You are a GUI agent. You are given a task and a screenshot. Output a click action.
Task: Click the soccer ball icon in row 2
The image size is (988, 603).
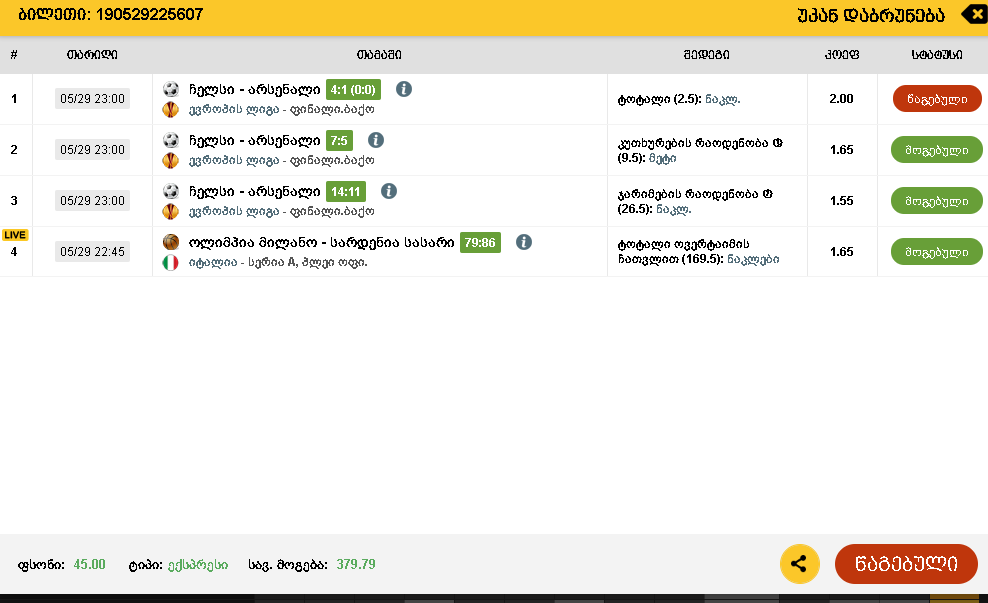(x=171, y=140)
